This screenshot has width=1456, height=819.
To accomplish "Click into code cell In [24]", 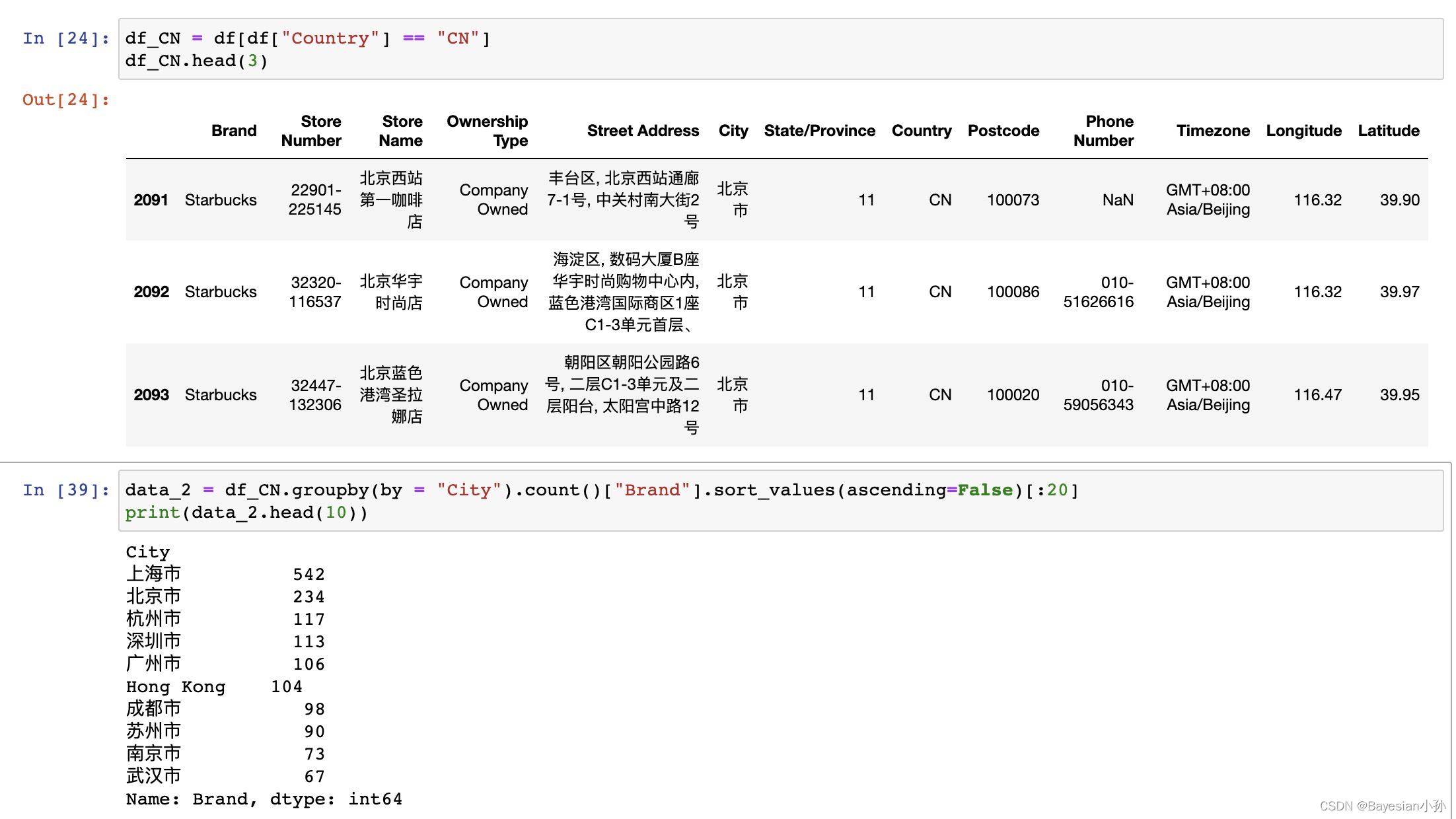I will click(780, 50).
